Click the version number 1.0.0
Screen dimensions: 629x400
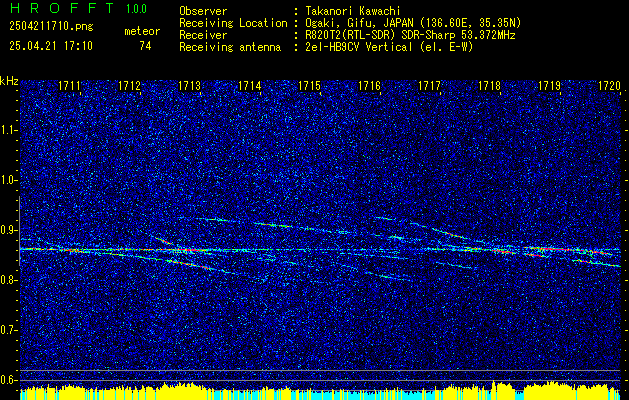click(136, 9)
